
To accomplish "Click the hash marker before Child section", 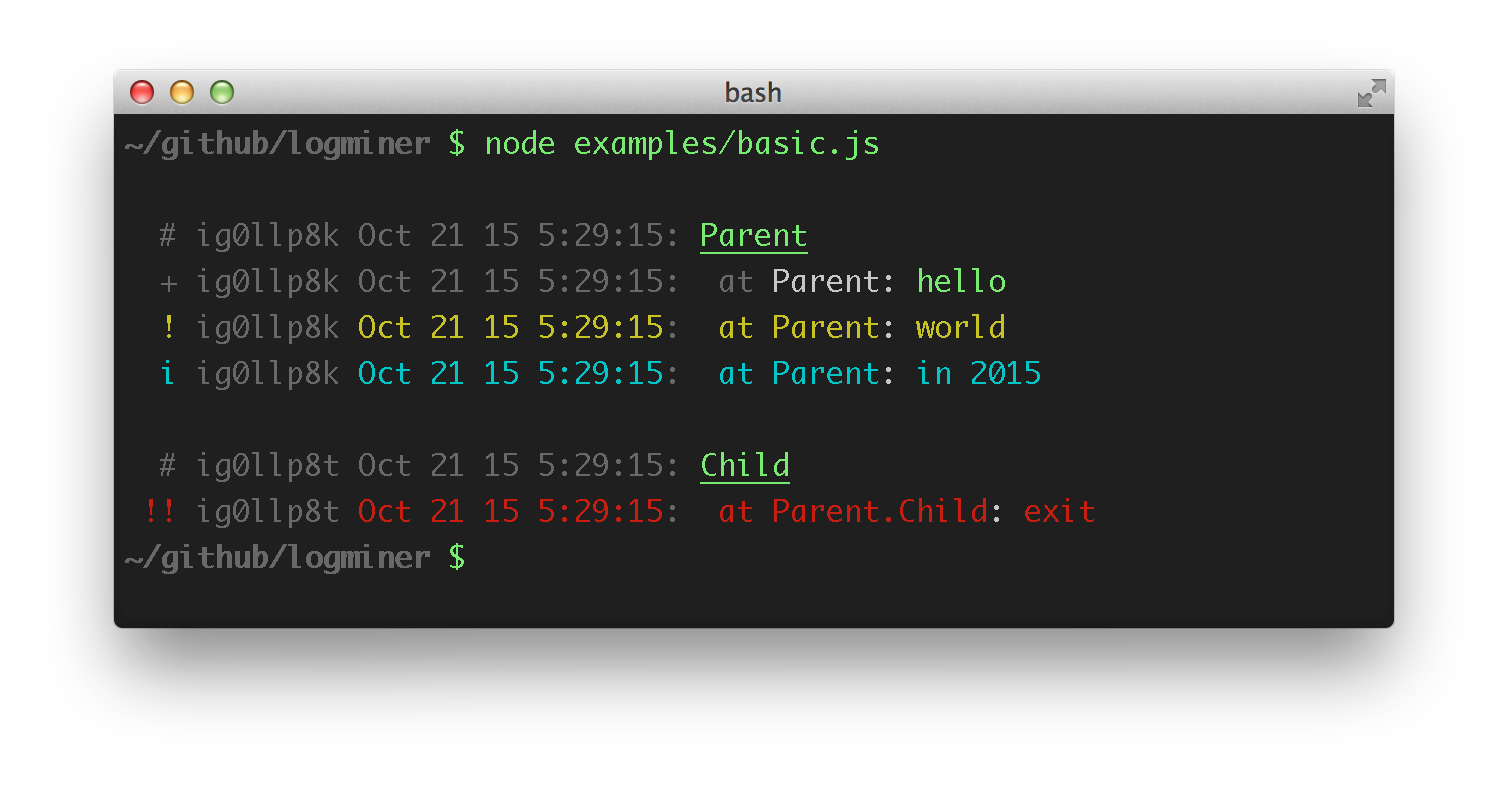I will pos(168,466).
